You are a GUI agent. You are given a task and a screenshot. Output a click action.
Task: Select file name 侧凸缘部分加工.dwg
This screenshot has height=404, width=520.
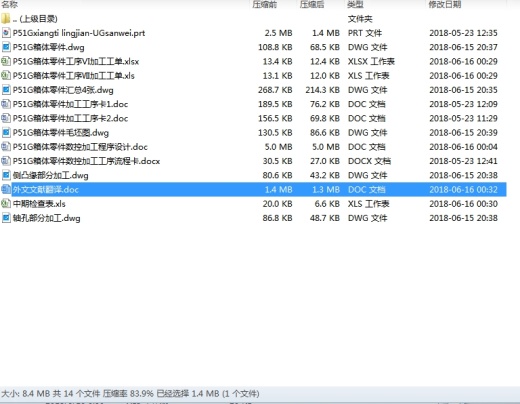tap(51, 175)
